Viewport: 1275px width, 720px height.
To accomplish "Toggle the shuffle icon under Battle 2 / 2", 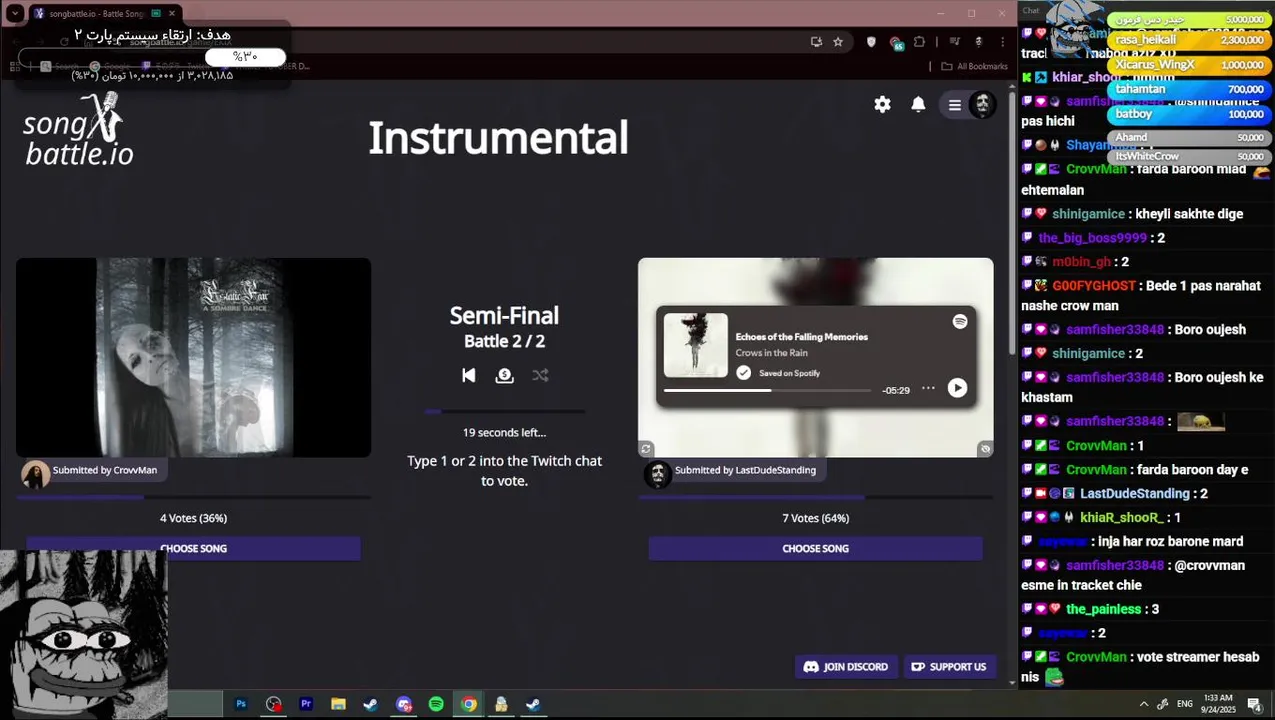I will [x=540, y=375].
